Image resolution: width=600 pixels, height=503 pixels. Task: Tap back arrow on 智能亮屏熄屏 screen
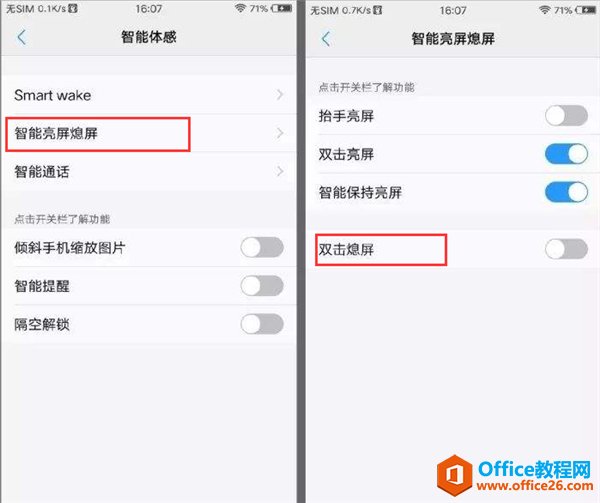[326, 39]
